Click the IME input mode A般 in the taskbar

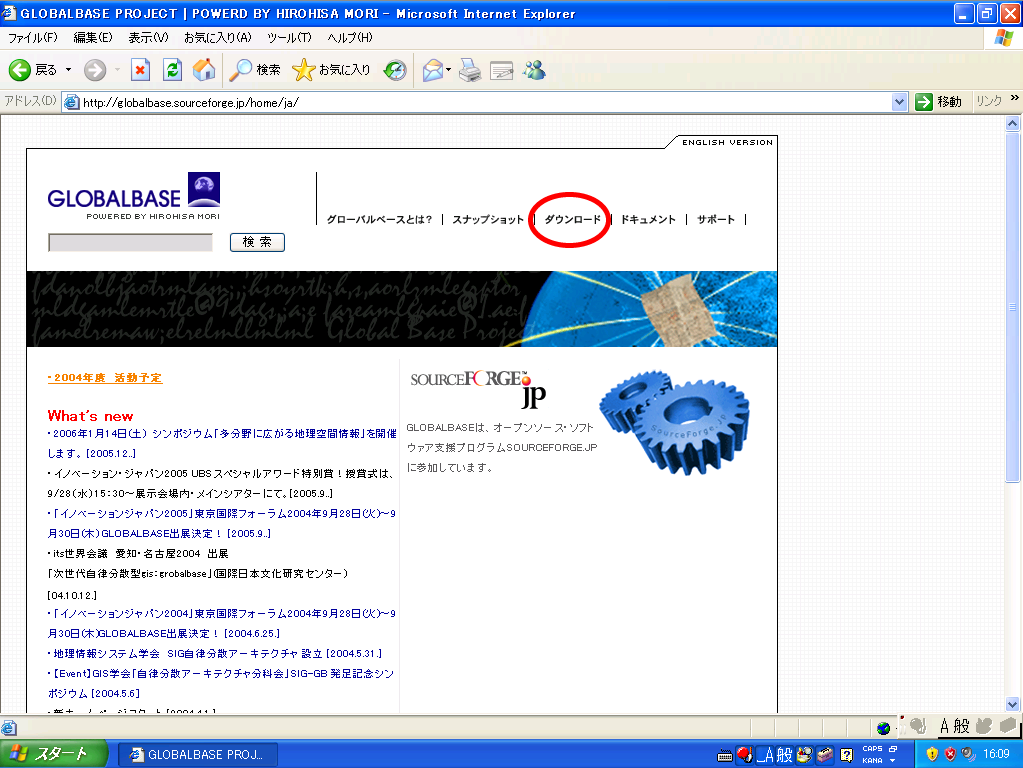click(x=775, y=755)
